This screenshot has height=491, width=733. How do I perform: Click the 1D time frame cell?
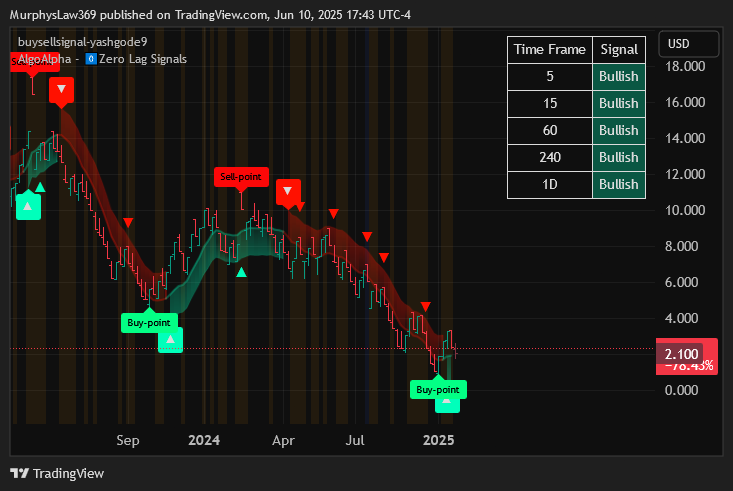[550, 185]
